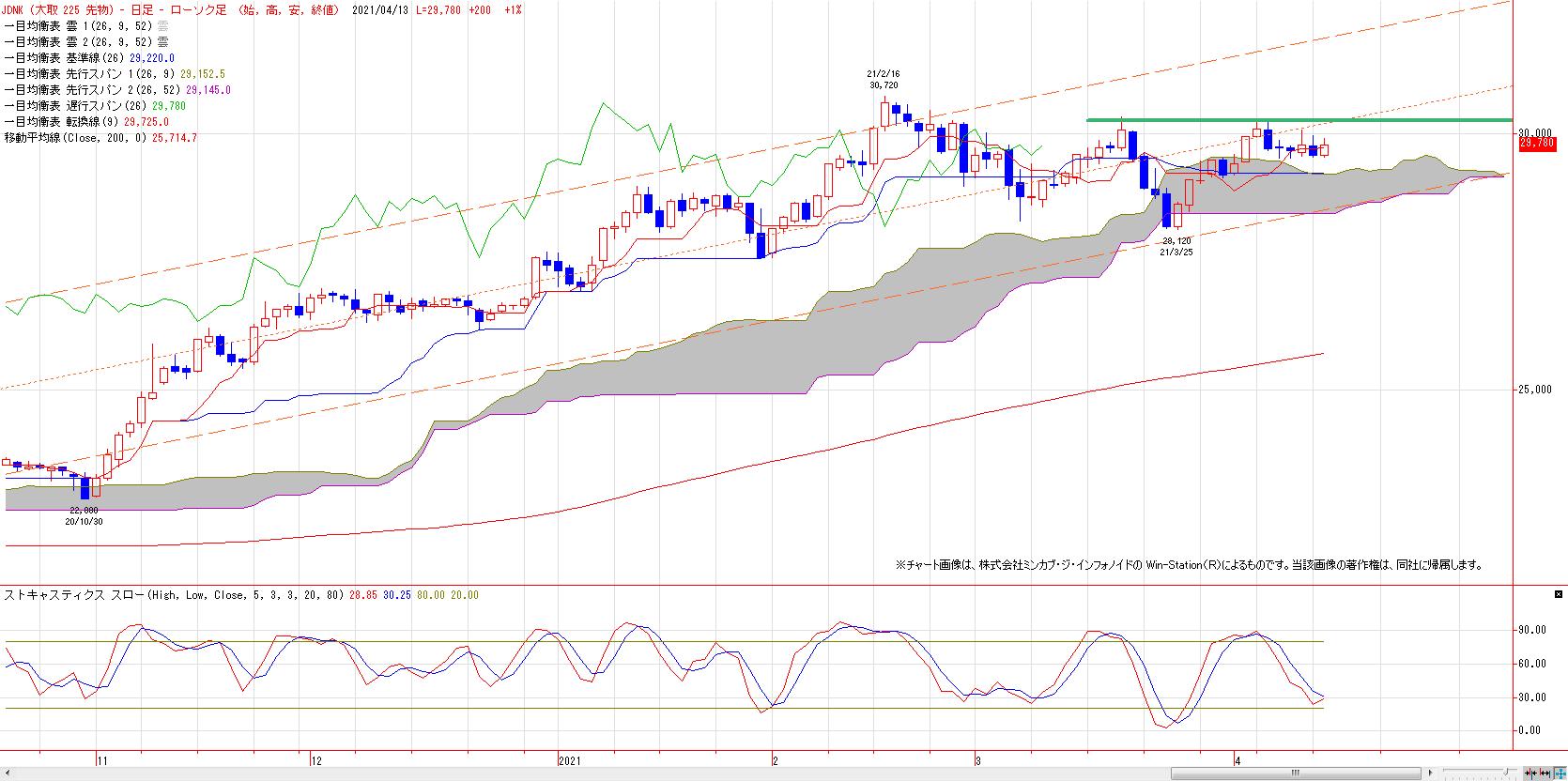Click the compress chart width icon
Image resolution: width=1568 pixels, height=781 pixels.
click(x=1530, y=773)
